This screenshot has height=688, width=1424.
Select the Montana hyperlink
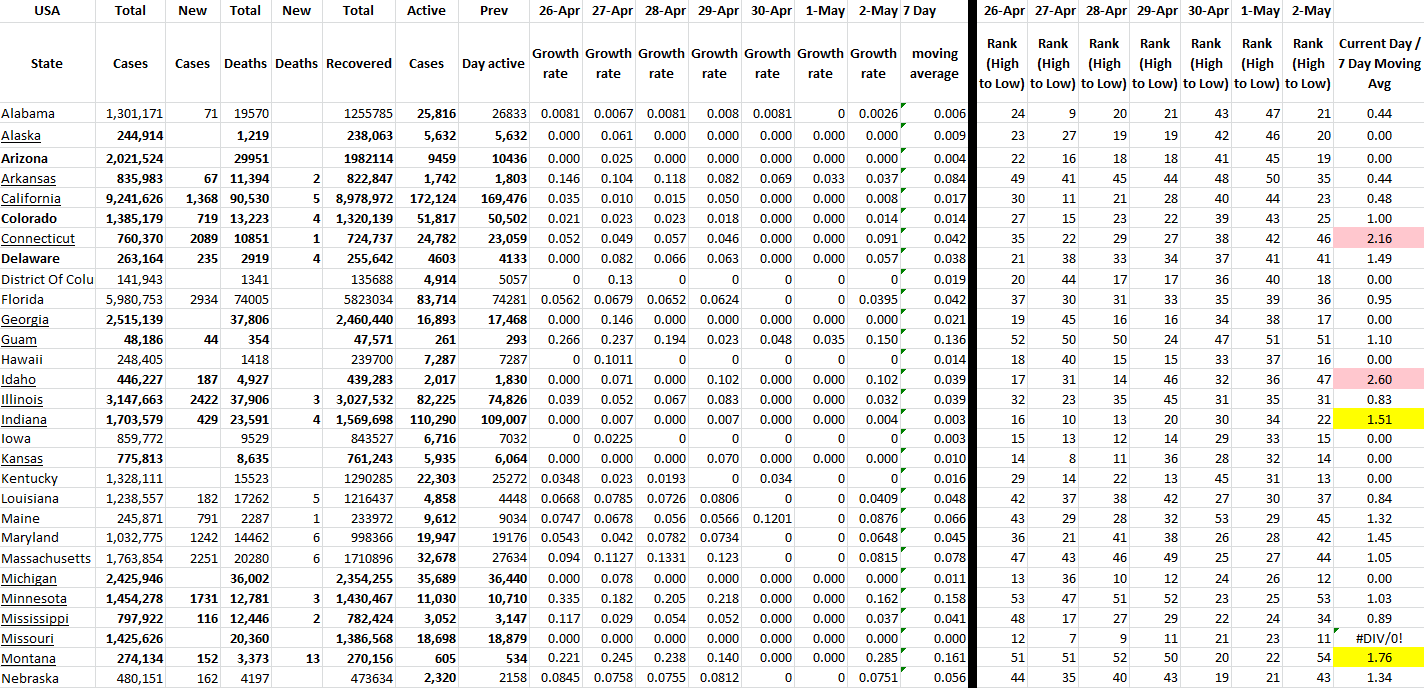click(28, 659)
